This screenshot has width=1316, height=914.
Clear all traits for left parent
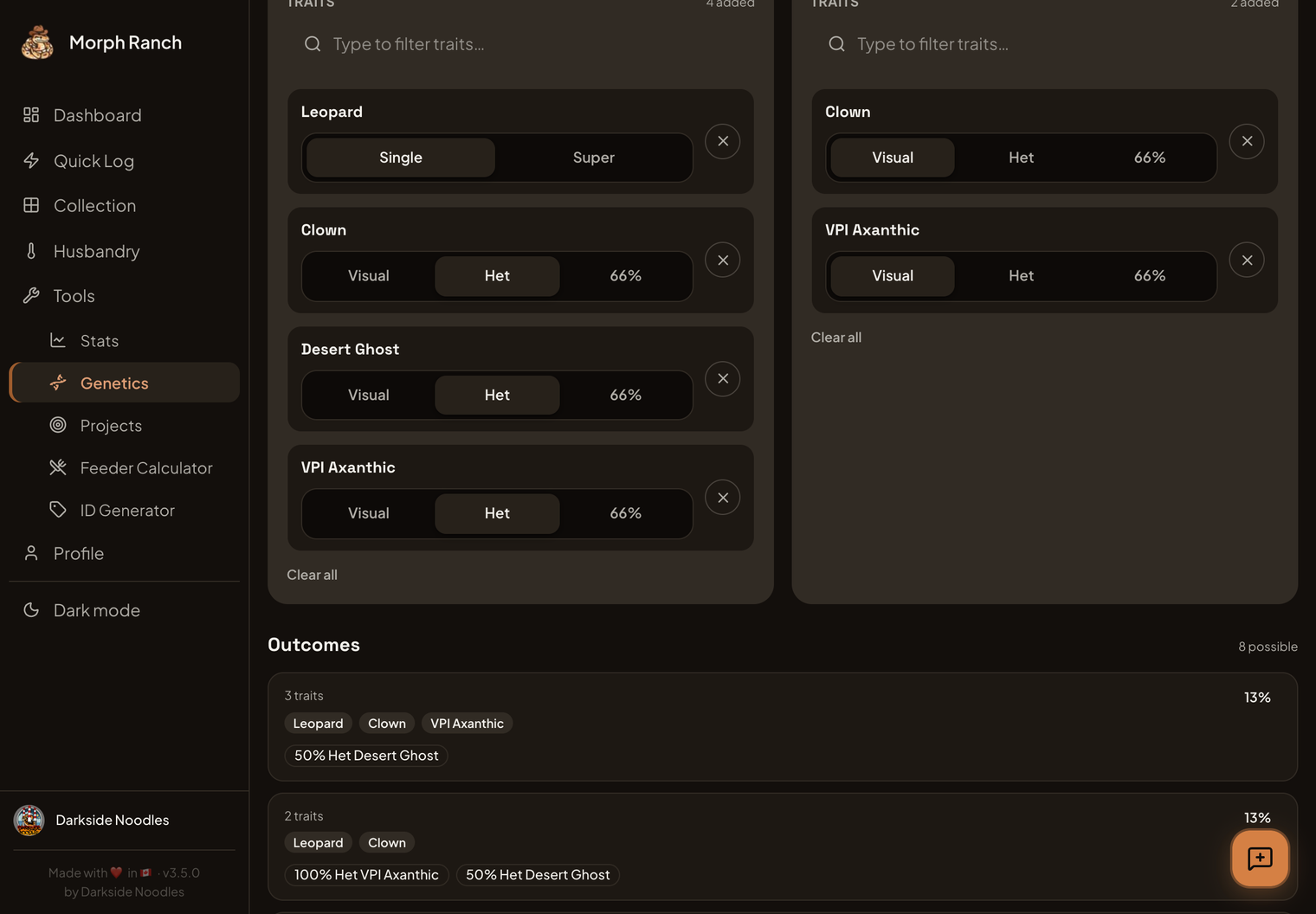[312, 575]
